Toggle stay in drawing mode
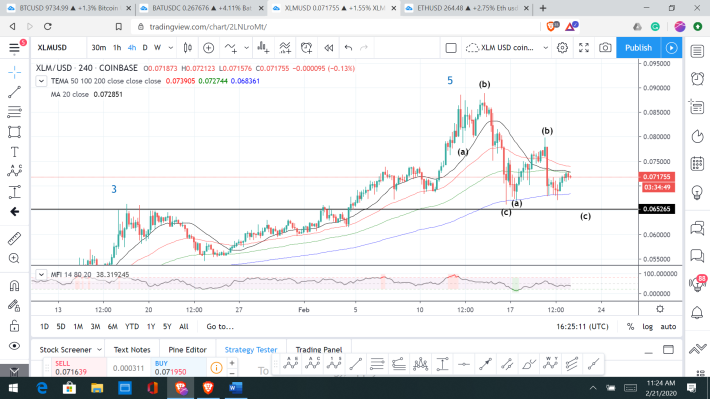Screen dimensions: 710x399 14,306
